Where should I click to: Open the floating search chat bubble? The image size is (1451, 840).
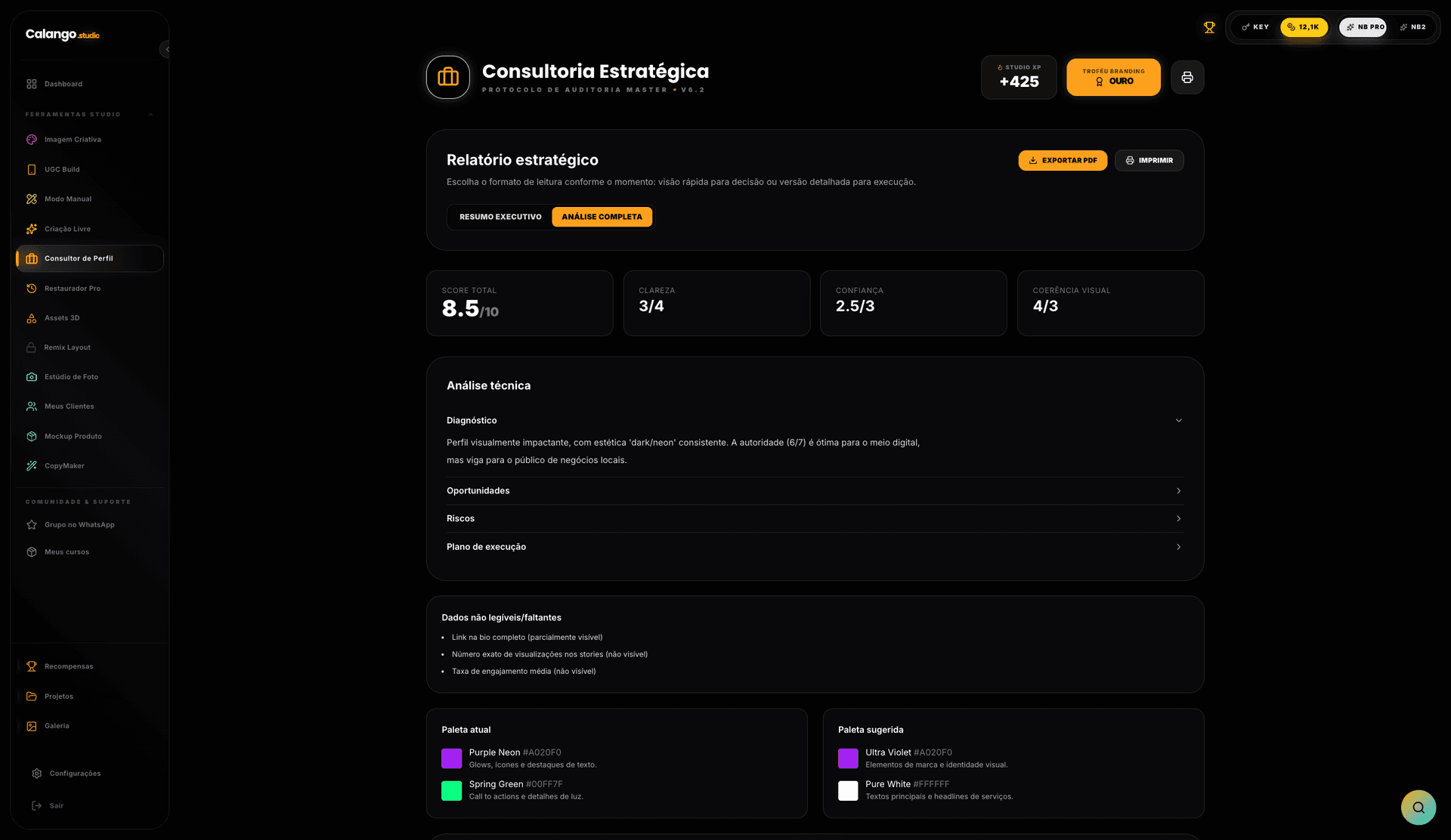pos(1419,808)
